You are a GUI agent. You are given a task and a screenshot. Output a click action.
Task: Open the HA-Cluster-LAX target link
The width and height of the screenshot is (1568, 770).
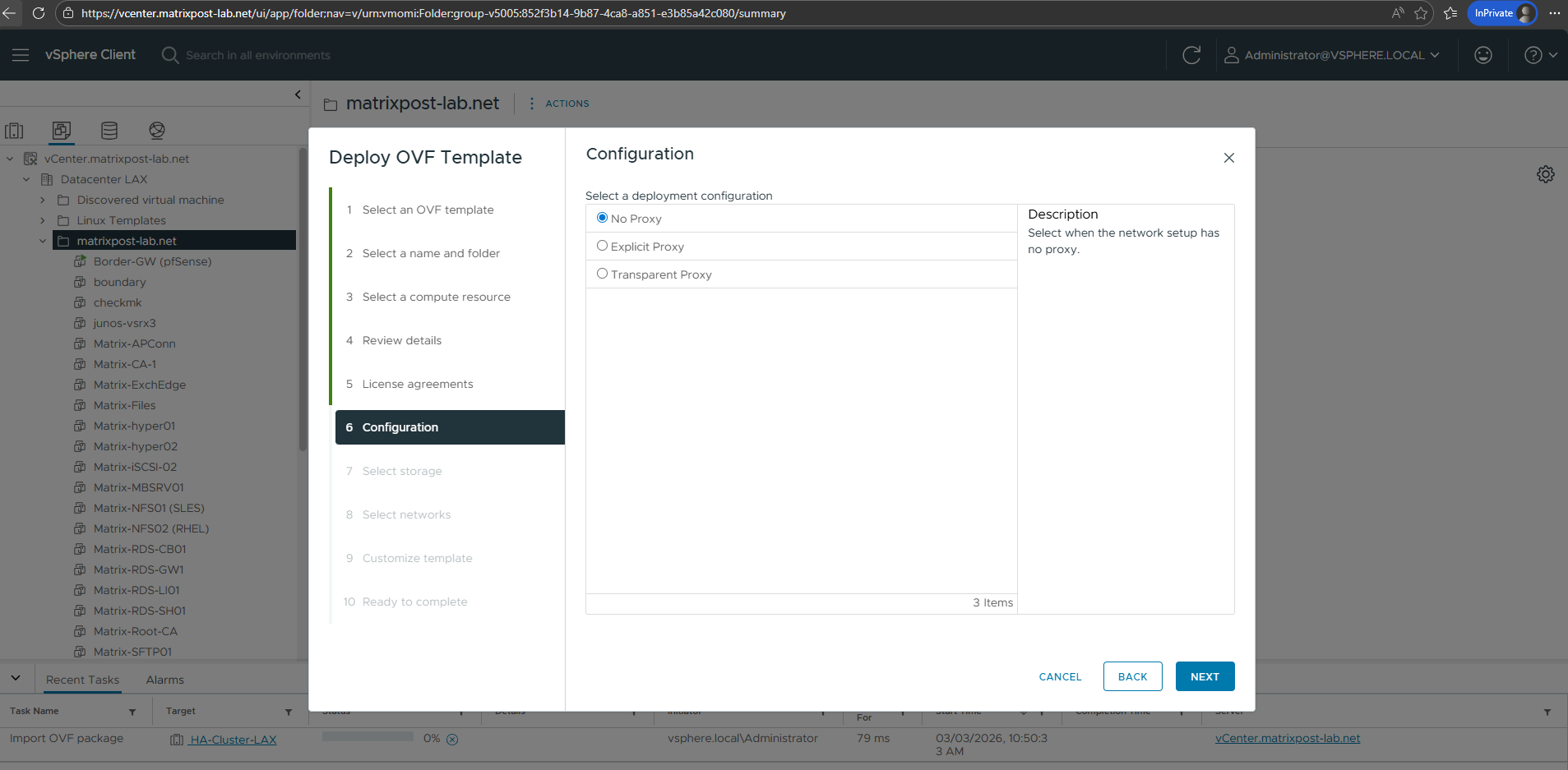coord(233,740)
